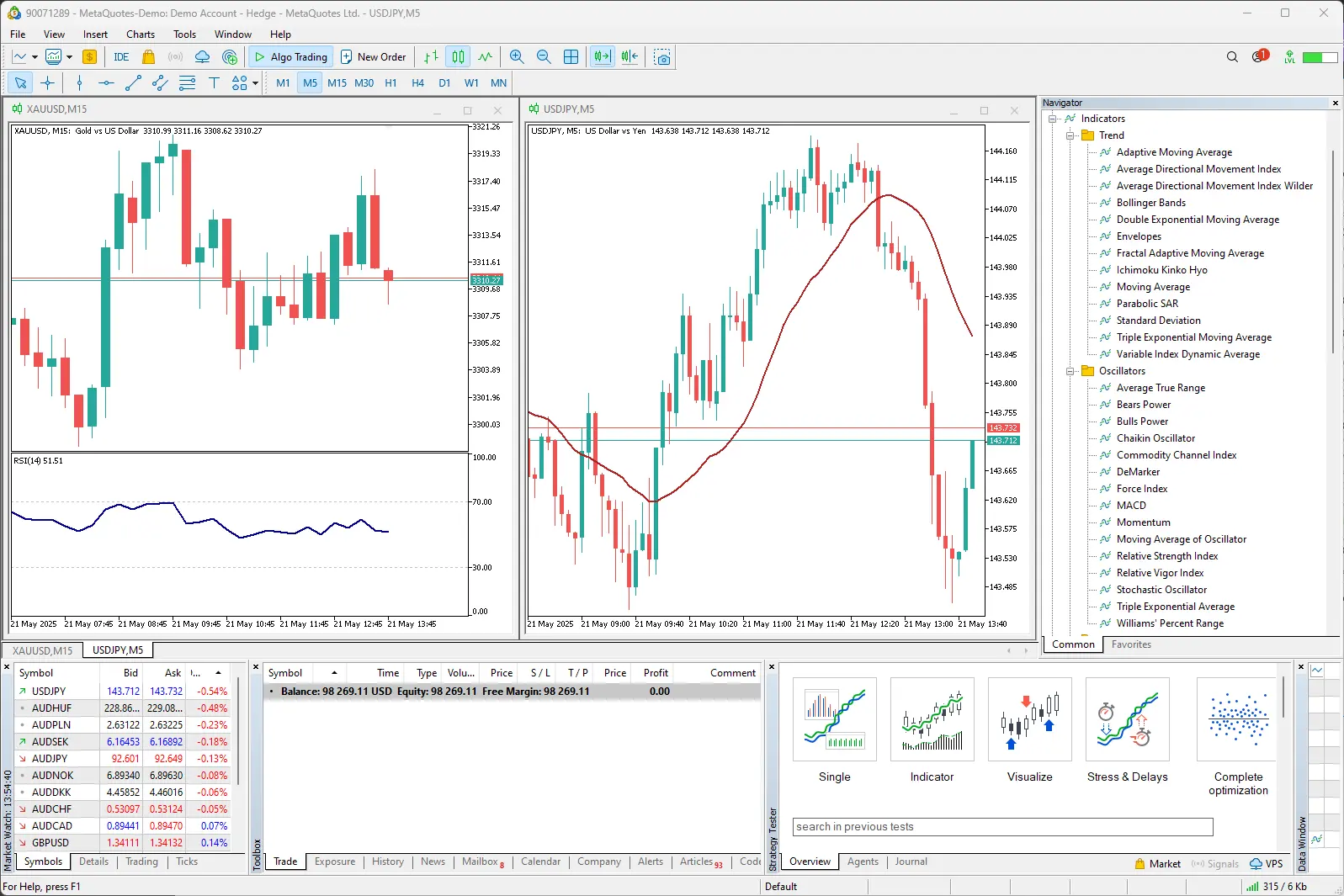1344x896 pixels.
Task: Collapse the Trend folder
Action: click(x=1070, y=135)
